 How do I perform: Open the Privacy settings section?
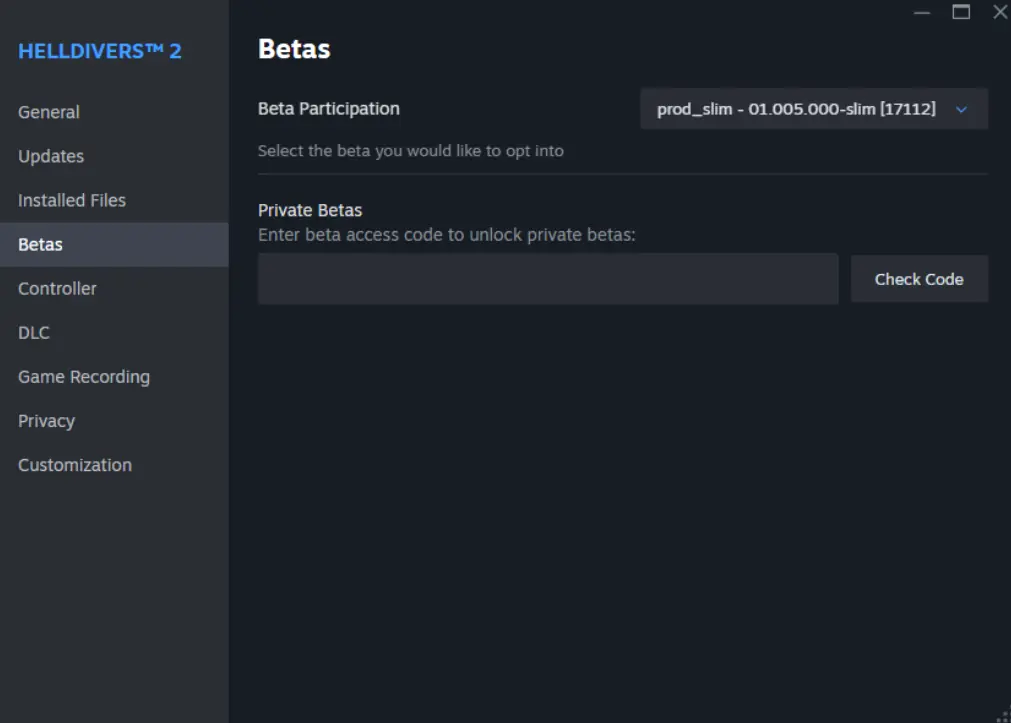(x=46, y=421)
